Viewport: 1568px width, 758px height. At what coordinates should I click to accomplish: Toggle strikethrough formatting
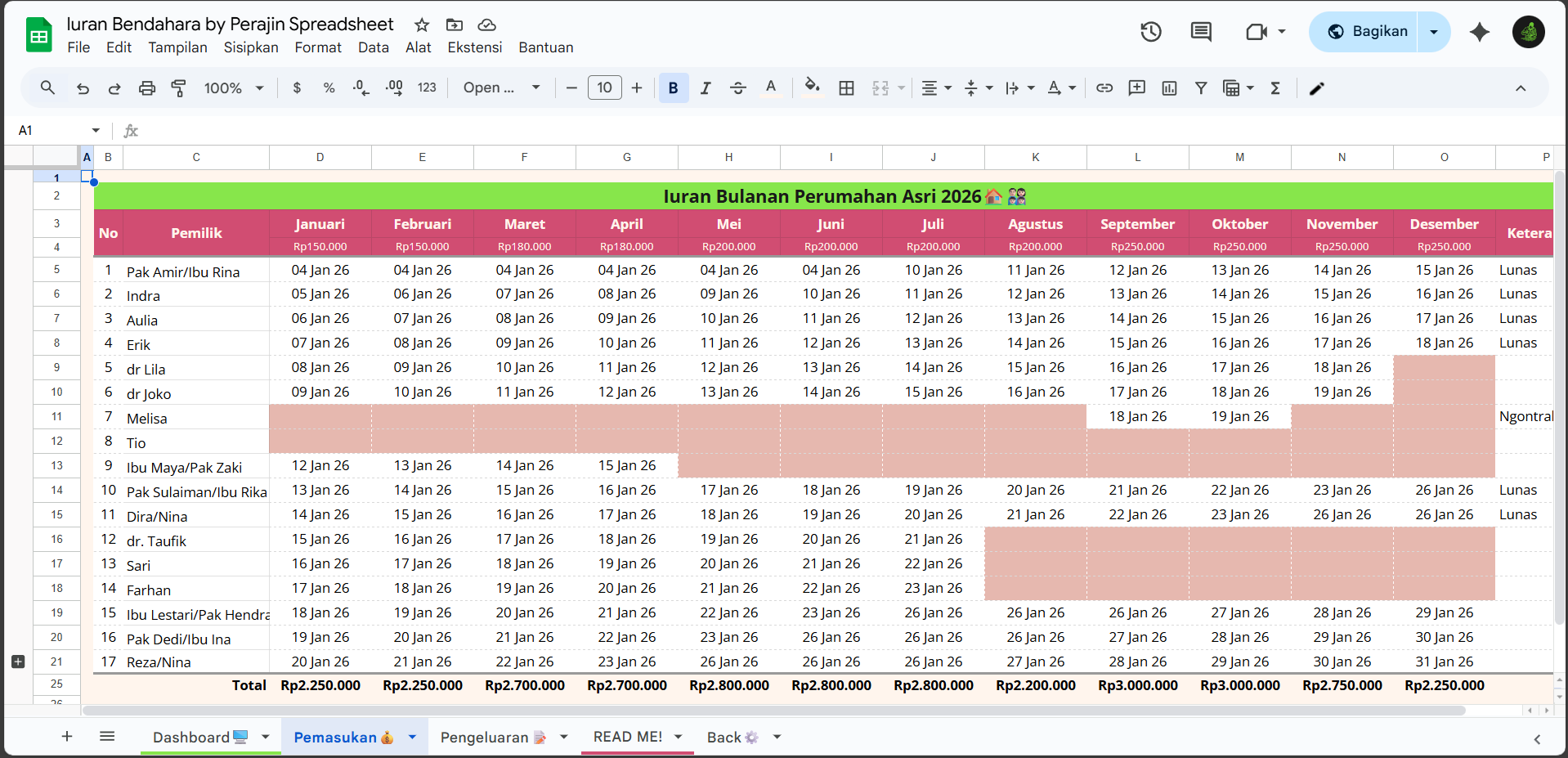tap(738, 87)
